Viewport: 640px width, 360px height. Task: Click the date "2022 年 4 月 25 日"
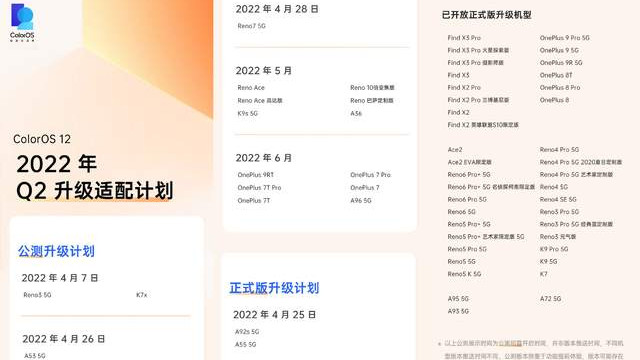pyautogui.click(x=275, y=315)
